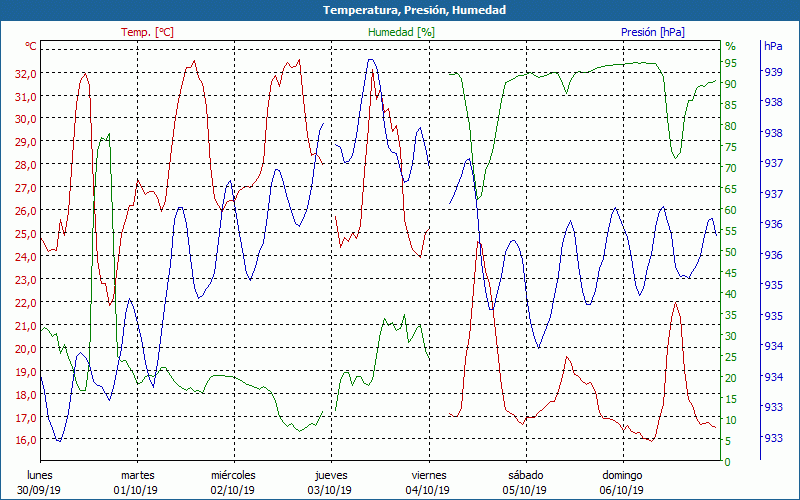Click 'viernes' day label on time axis

pos(429,475)
